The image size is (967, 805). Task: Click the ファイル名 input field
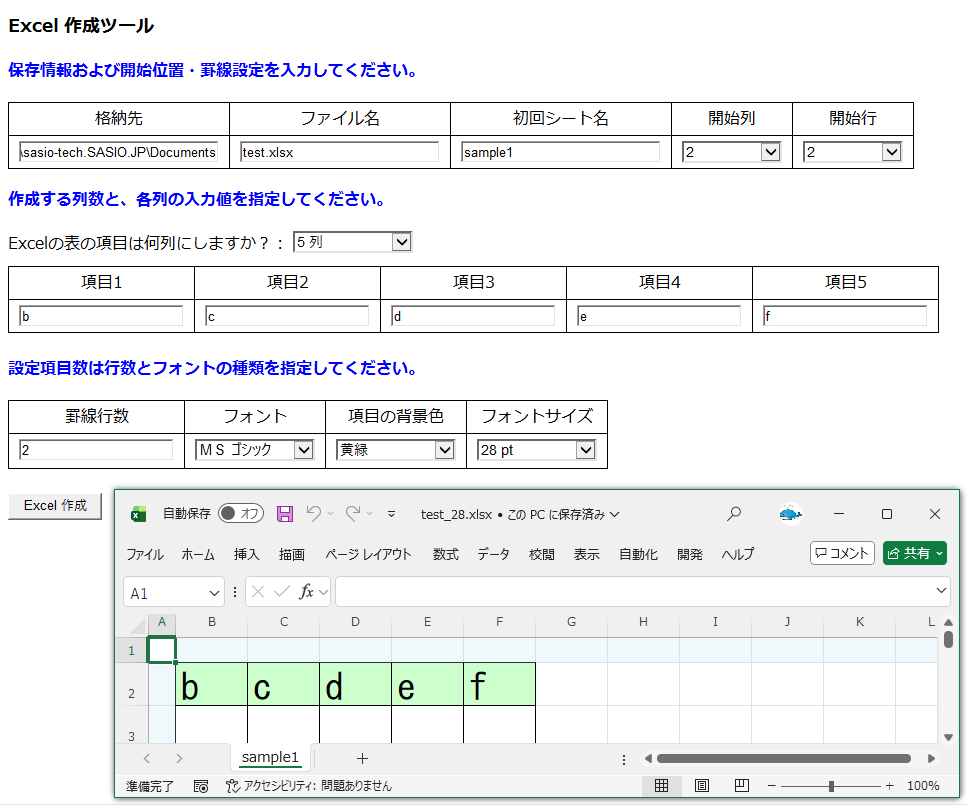pyautogui.click(x=339, y=152)
